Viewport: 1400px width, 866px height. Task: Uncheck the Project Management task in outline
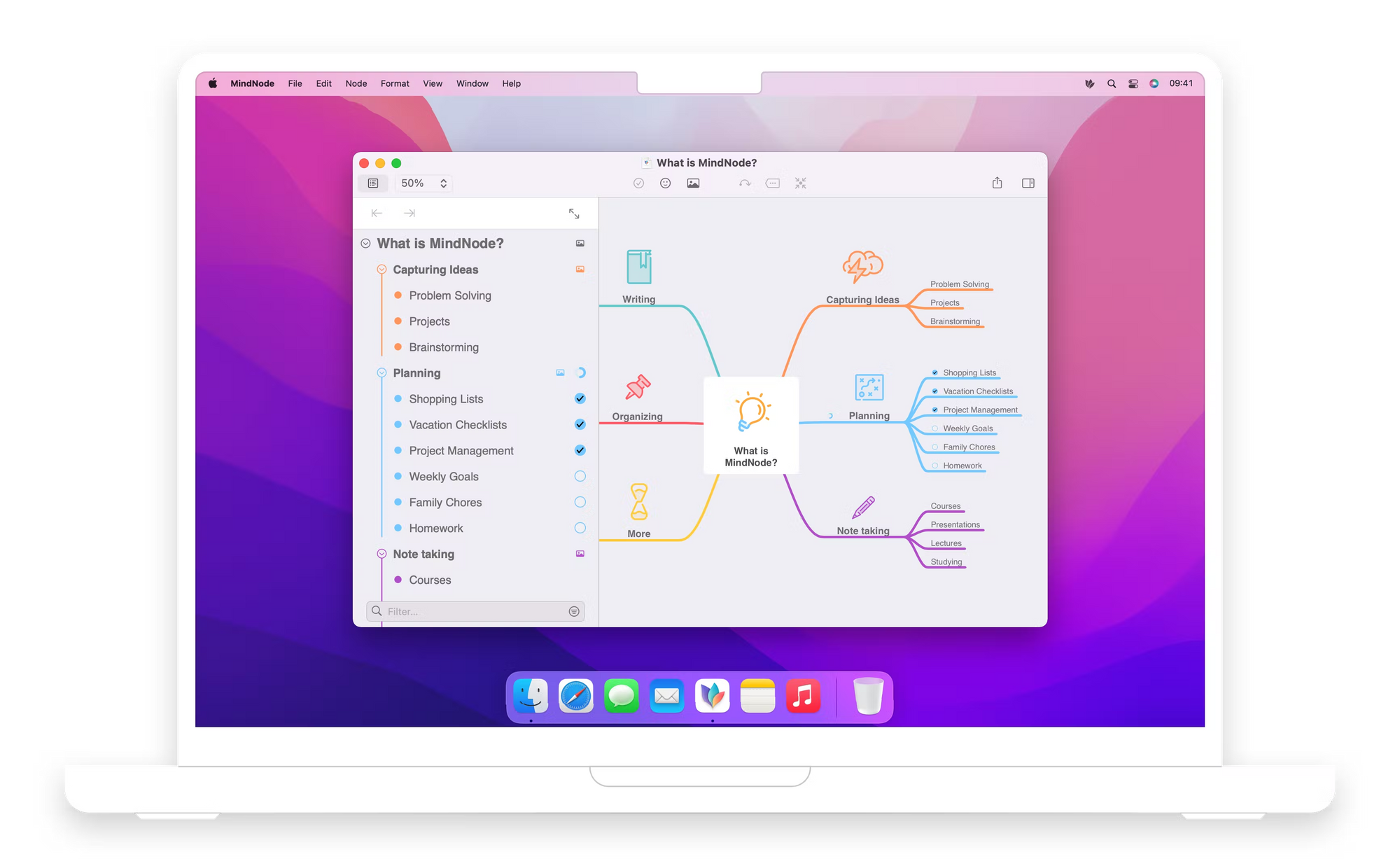[x=580, y=451]
